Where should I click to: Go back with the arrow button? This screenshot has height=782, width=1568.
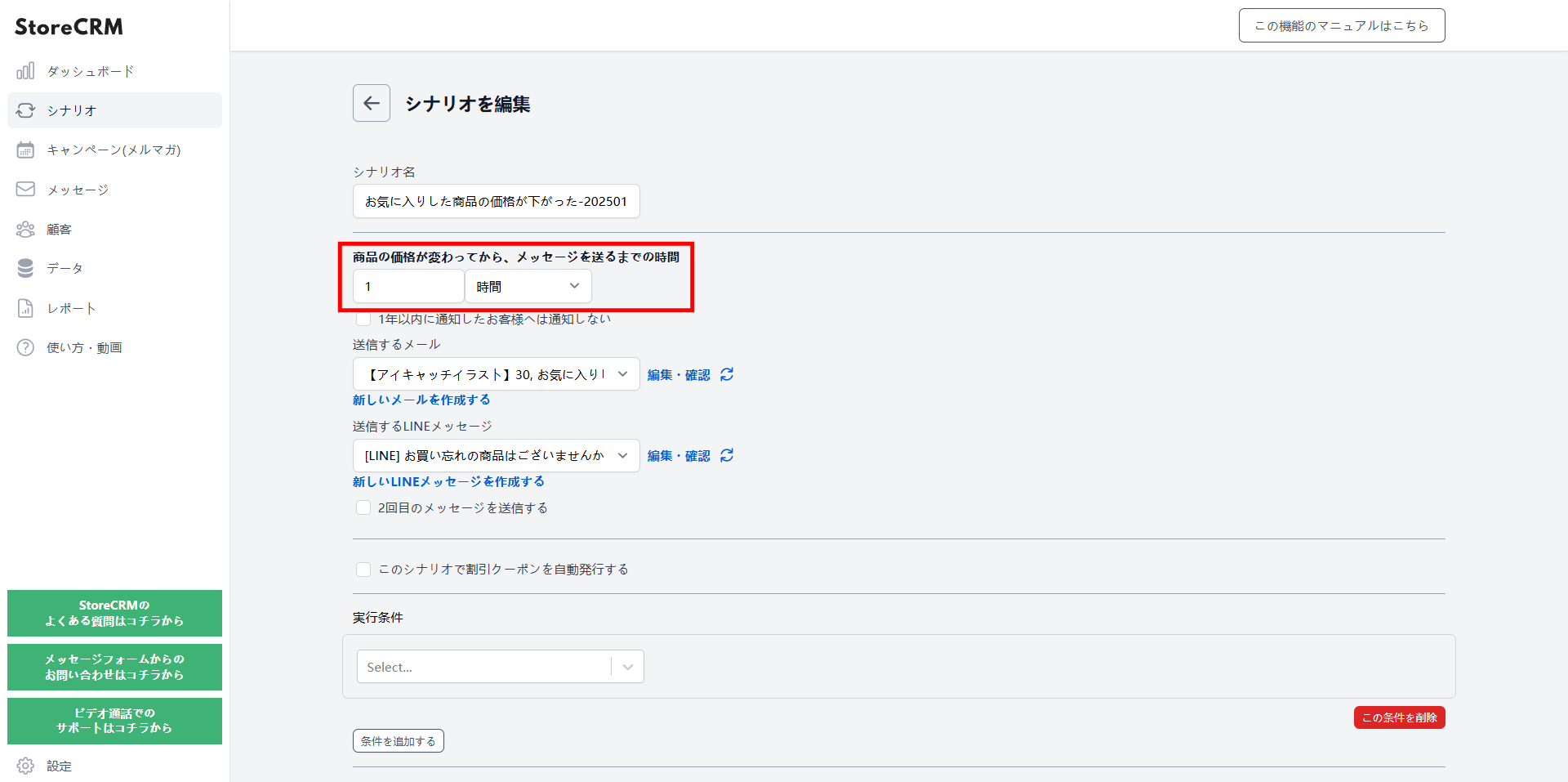click(372, 103)
